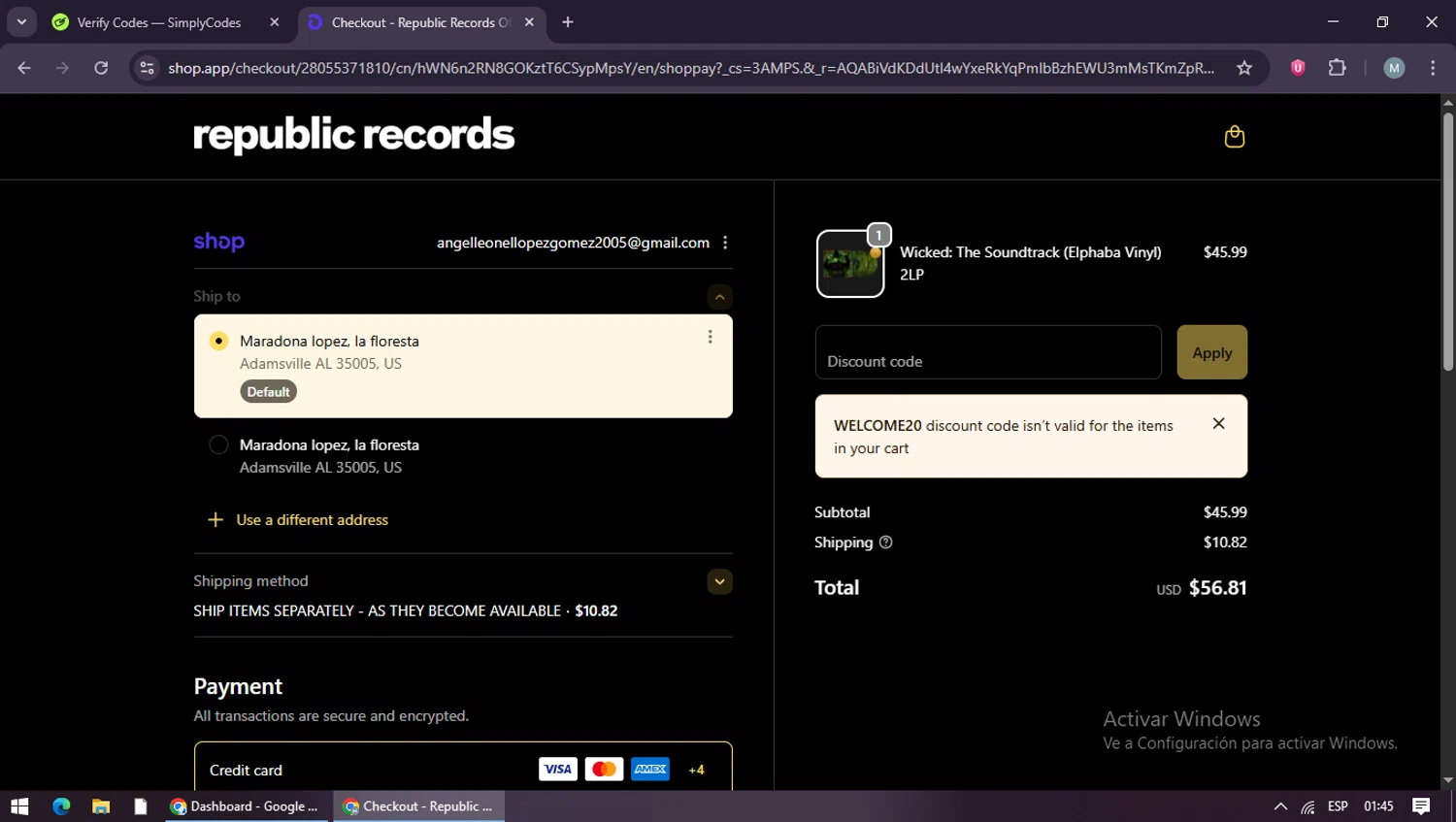Go forward in browser history

[x=62, y=68]
